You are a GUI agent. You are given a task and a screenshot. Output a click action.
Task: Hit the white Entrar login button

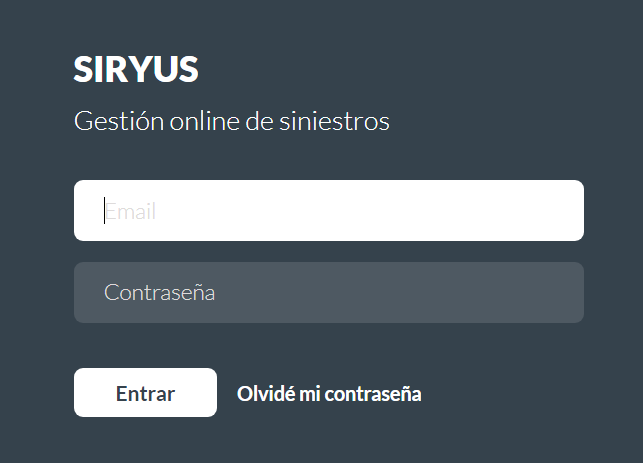coord(145,393)
